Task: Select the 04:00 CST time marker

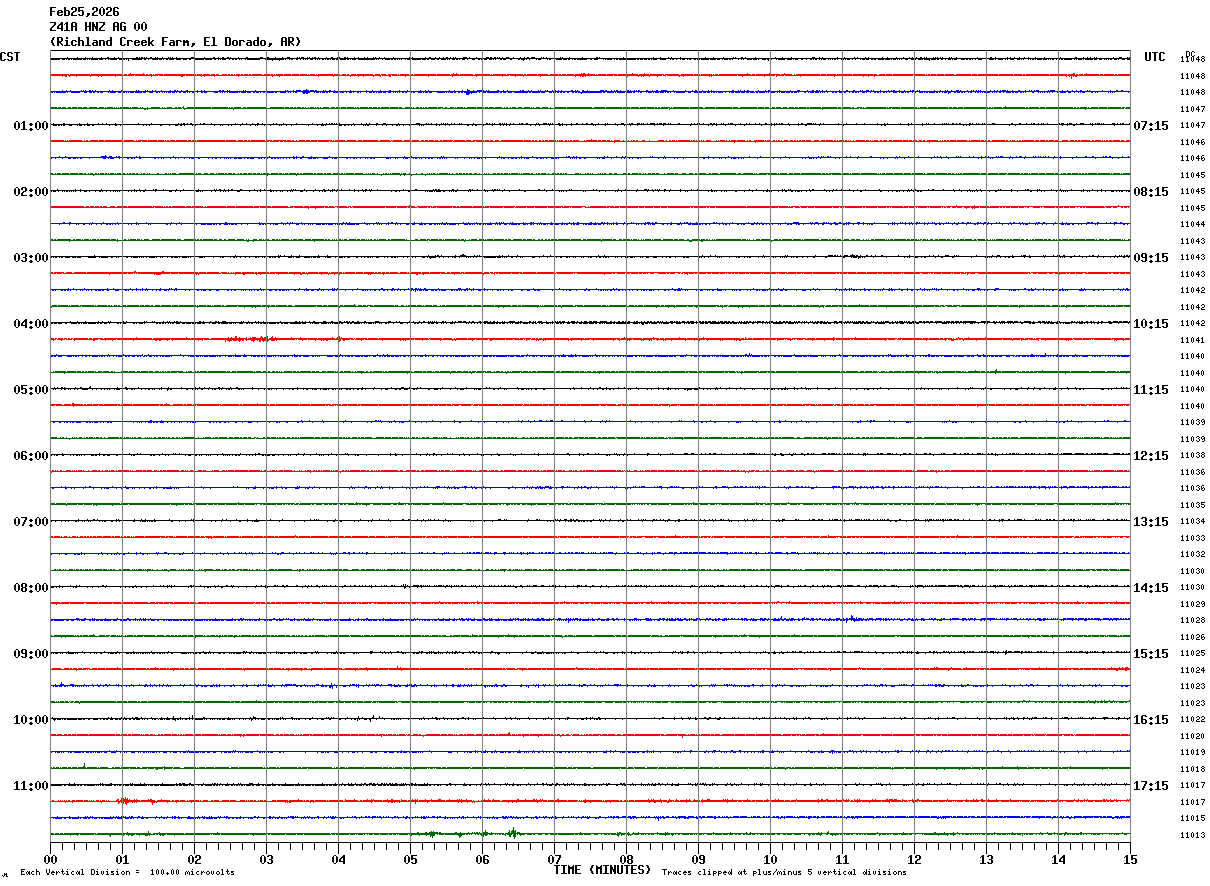Action: [x=30, y=324]
